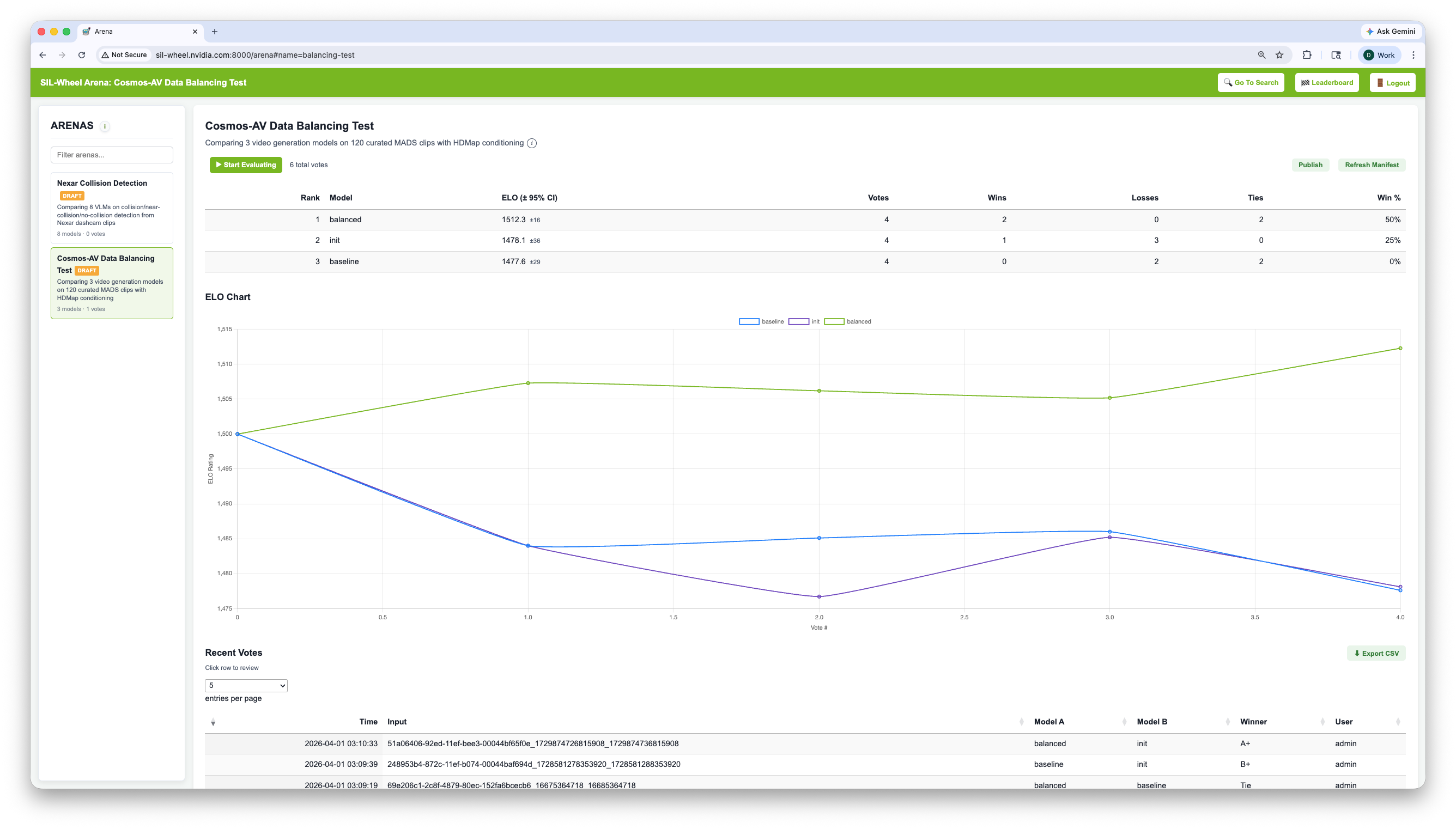This screenshot has width=1456, height=829.
Task: Click the Logout button
Action: [x=1392, y=83]
